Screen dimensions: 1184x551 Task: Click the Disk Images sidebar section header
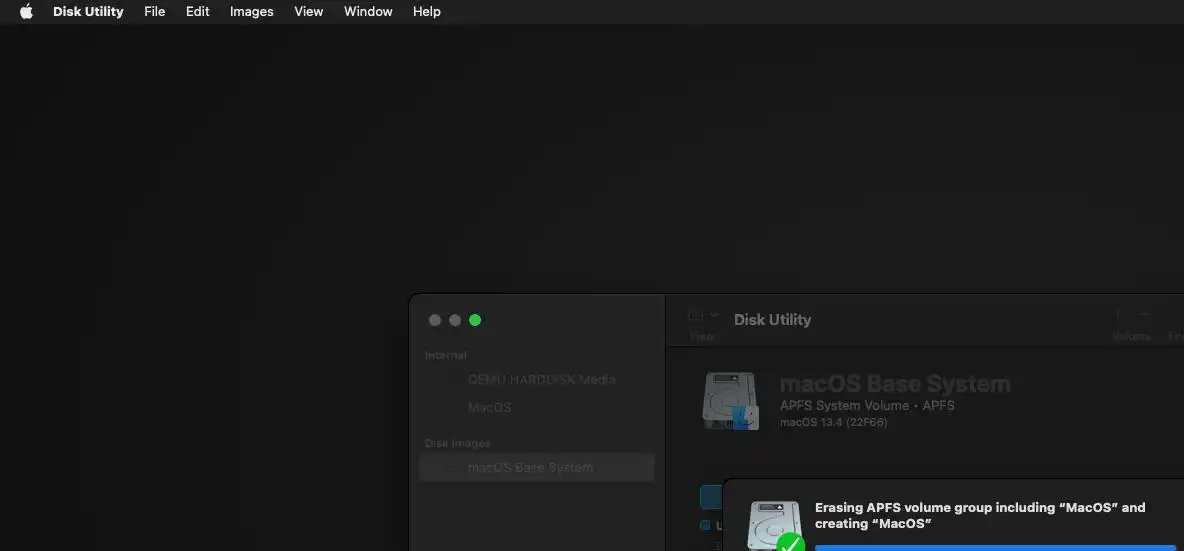tap(458, 443)
